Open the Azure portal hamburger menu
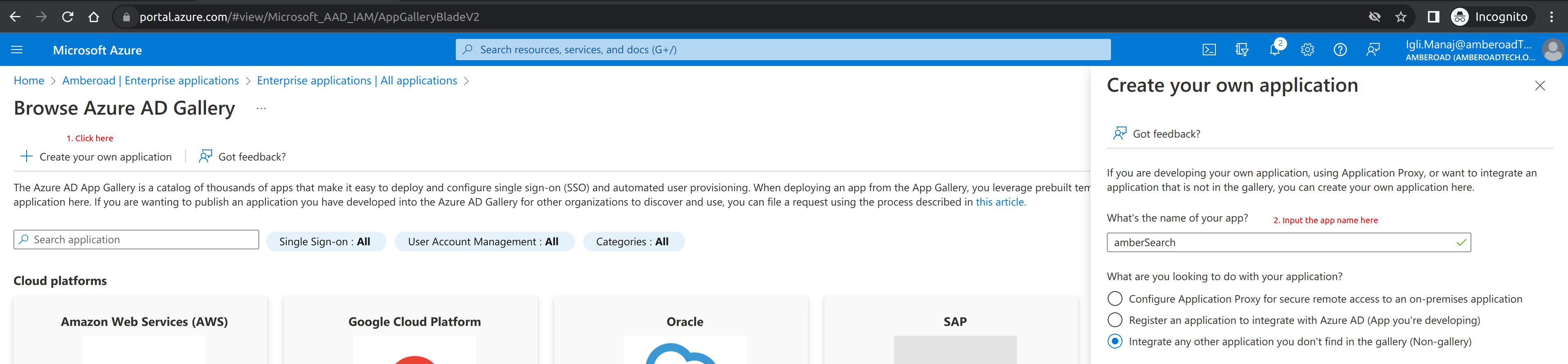This screenshot has width=1568, height=364. point(17,50)
